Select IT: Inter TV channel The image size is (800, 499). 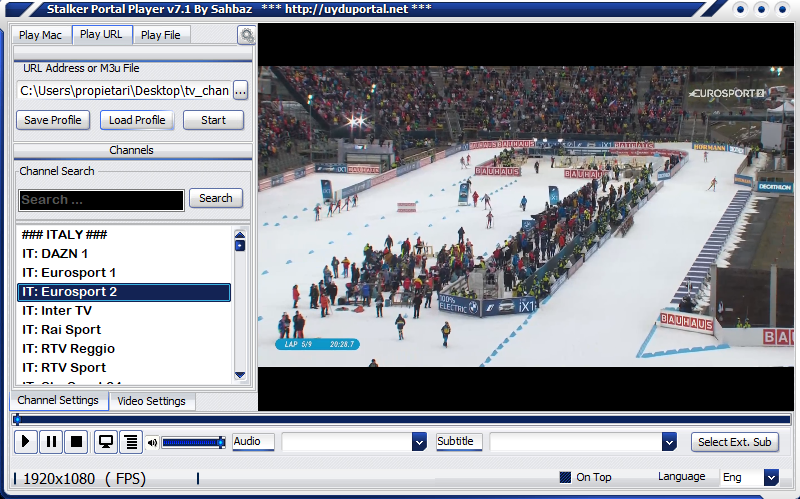pos(124,311)
